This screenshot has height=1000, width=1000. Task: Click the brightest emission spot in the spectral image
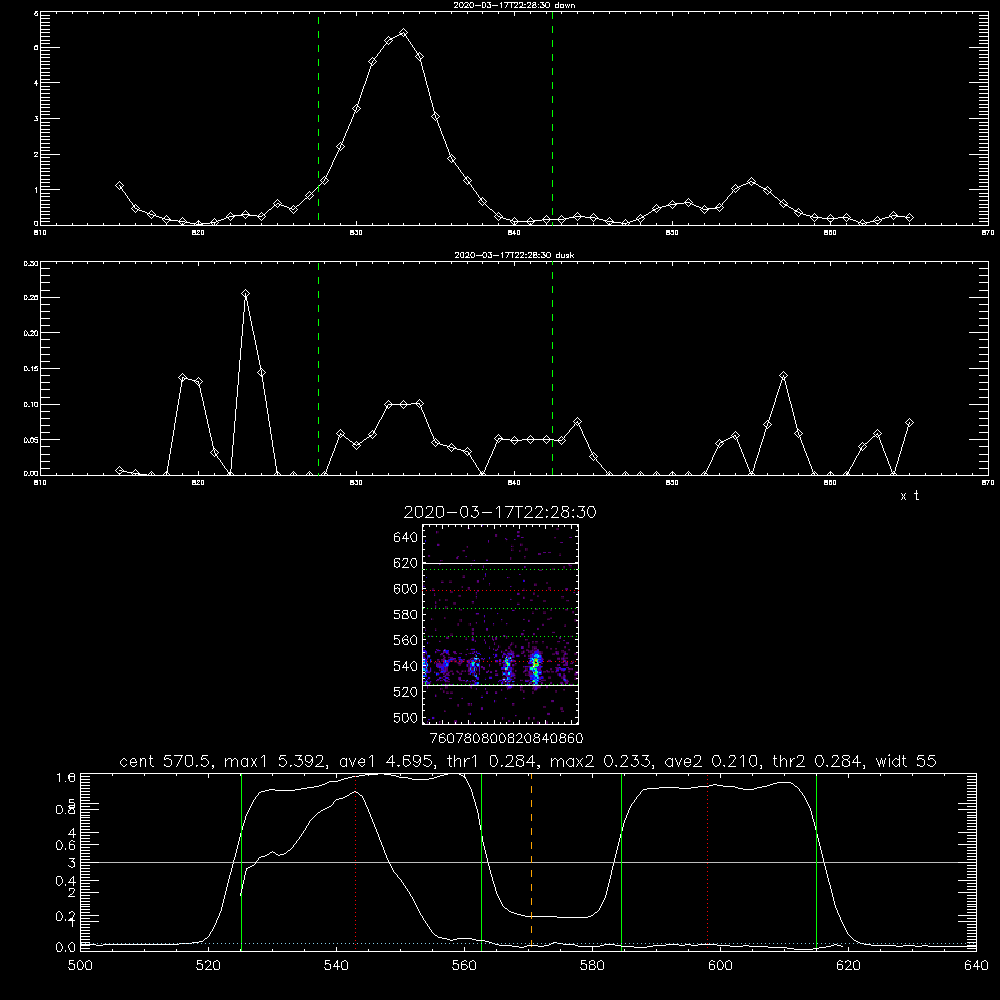pyautogui.click(x=536, y=663)
